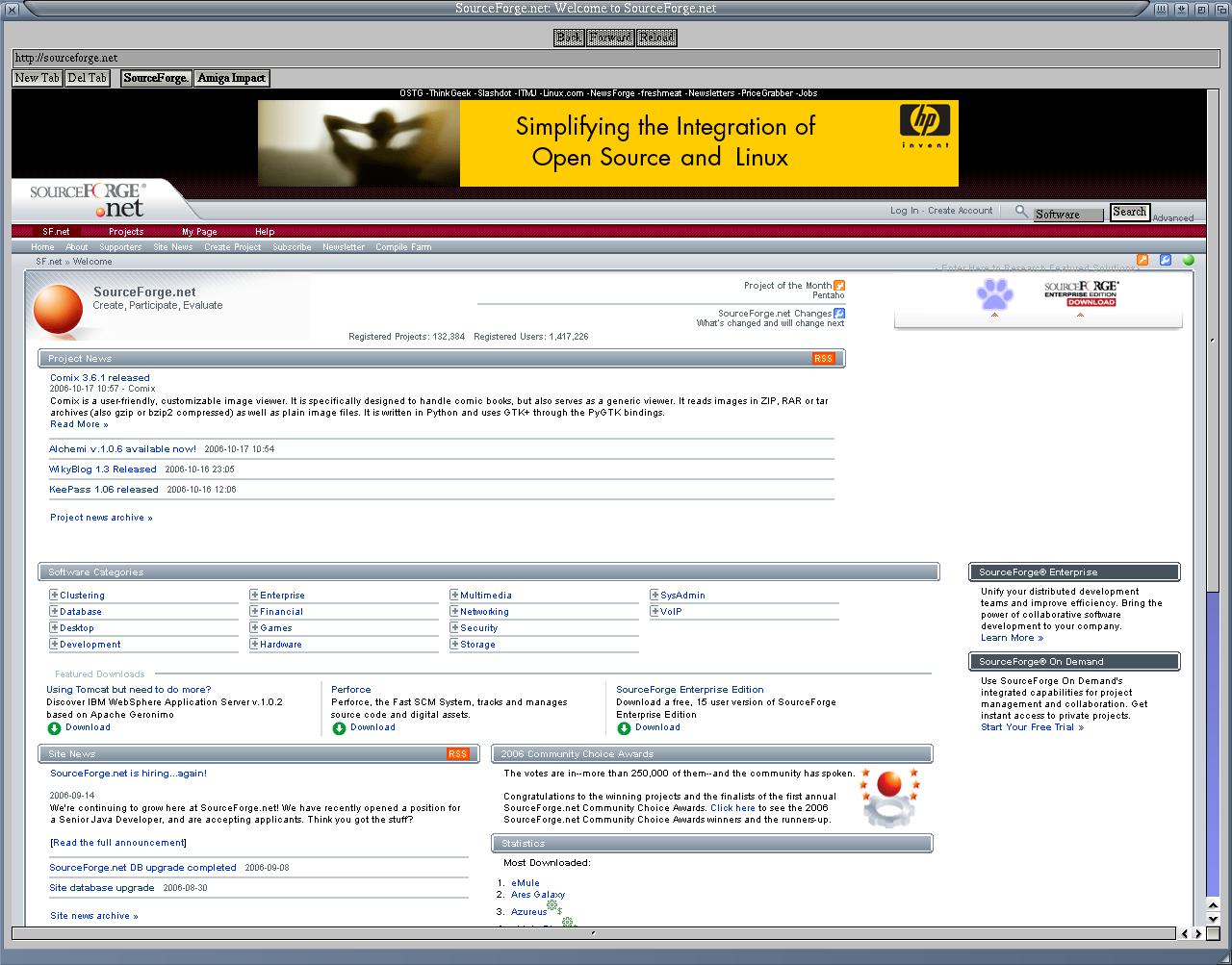Expand the Financial category

[254, 612]
